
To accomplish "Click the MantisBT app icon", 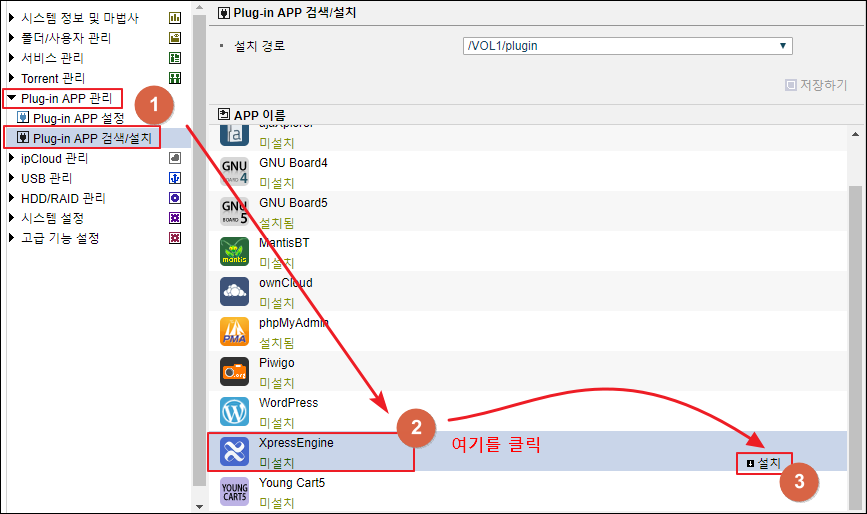I will (x=234, y=251).
